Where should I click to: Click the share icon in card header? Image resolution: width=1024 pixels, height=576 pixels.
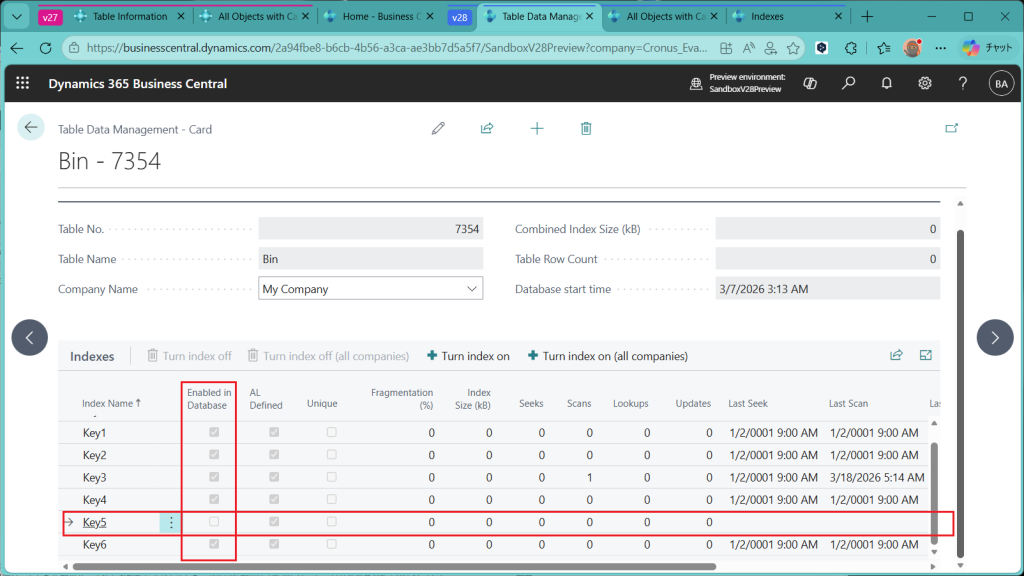(487, 128)
